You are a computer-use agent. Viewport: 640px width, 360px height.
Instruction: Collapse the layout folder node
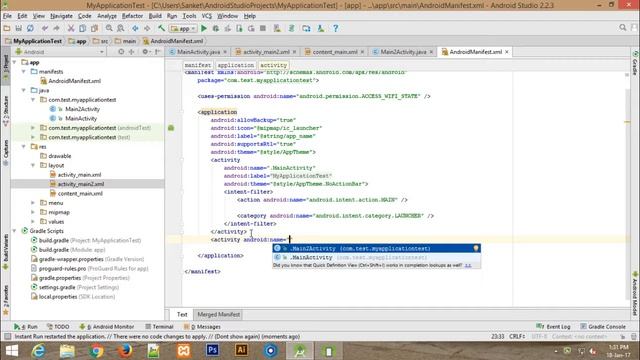coord(33,165)
